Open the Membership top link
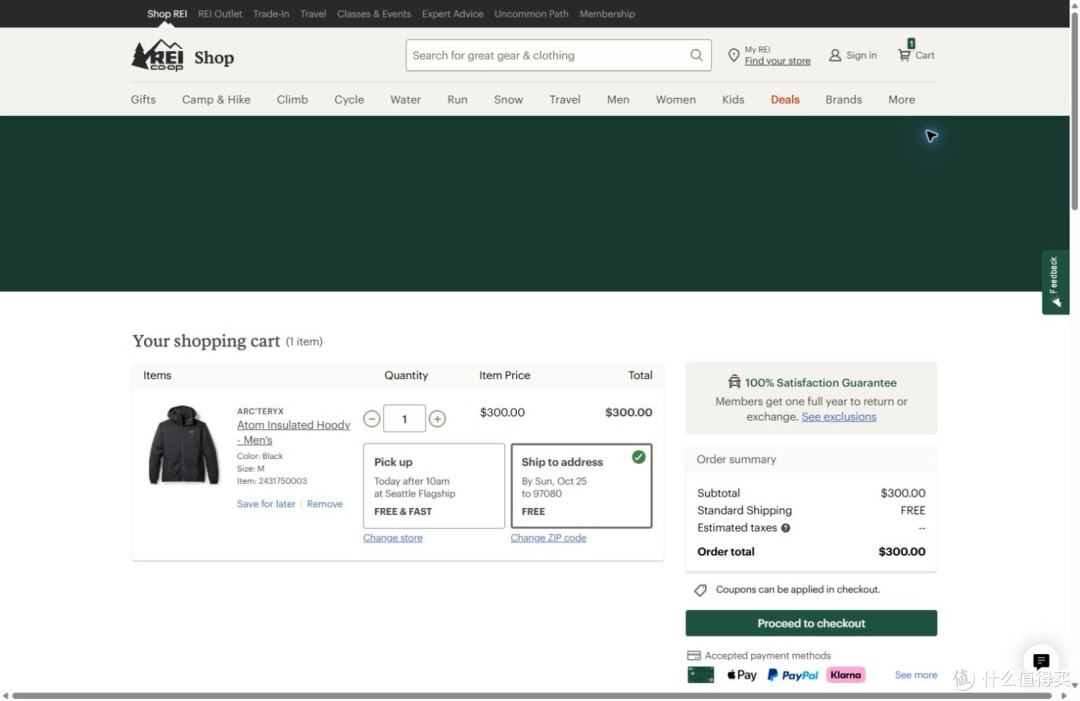1080x701 pixels. click(607, 14)
